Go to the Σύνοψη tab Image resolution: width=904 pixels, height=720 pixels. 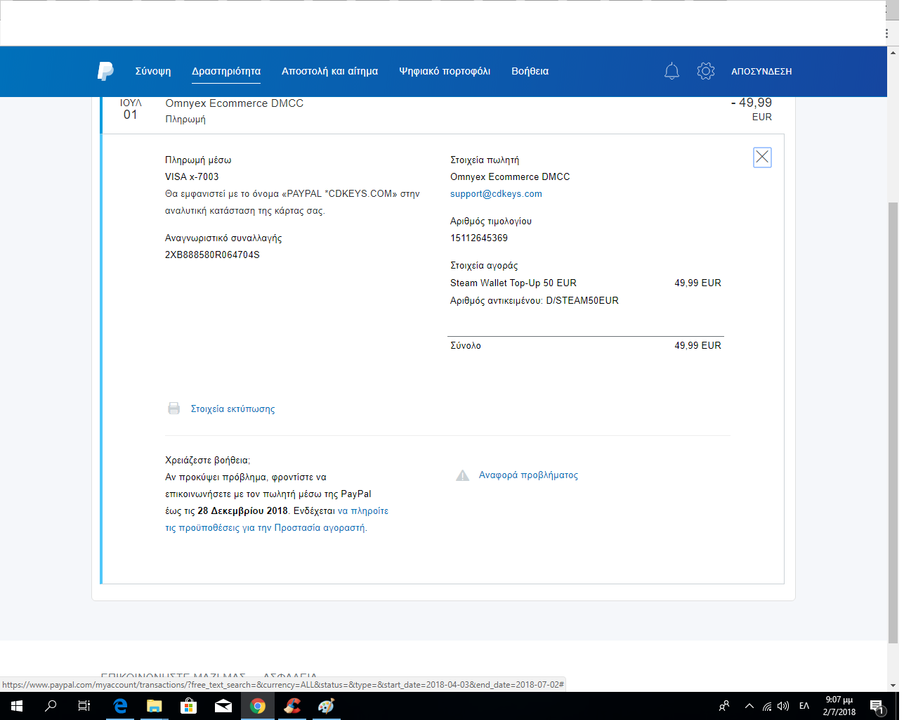click(153, 71)
